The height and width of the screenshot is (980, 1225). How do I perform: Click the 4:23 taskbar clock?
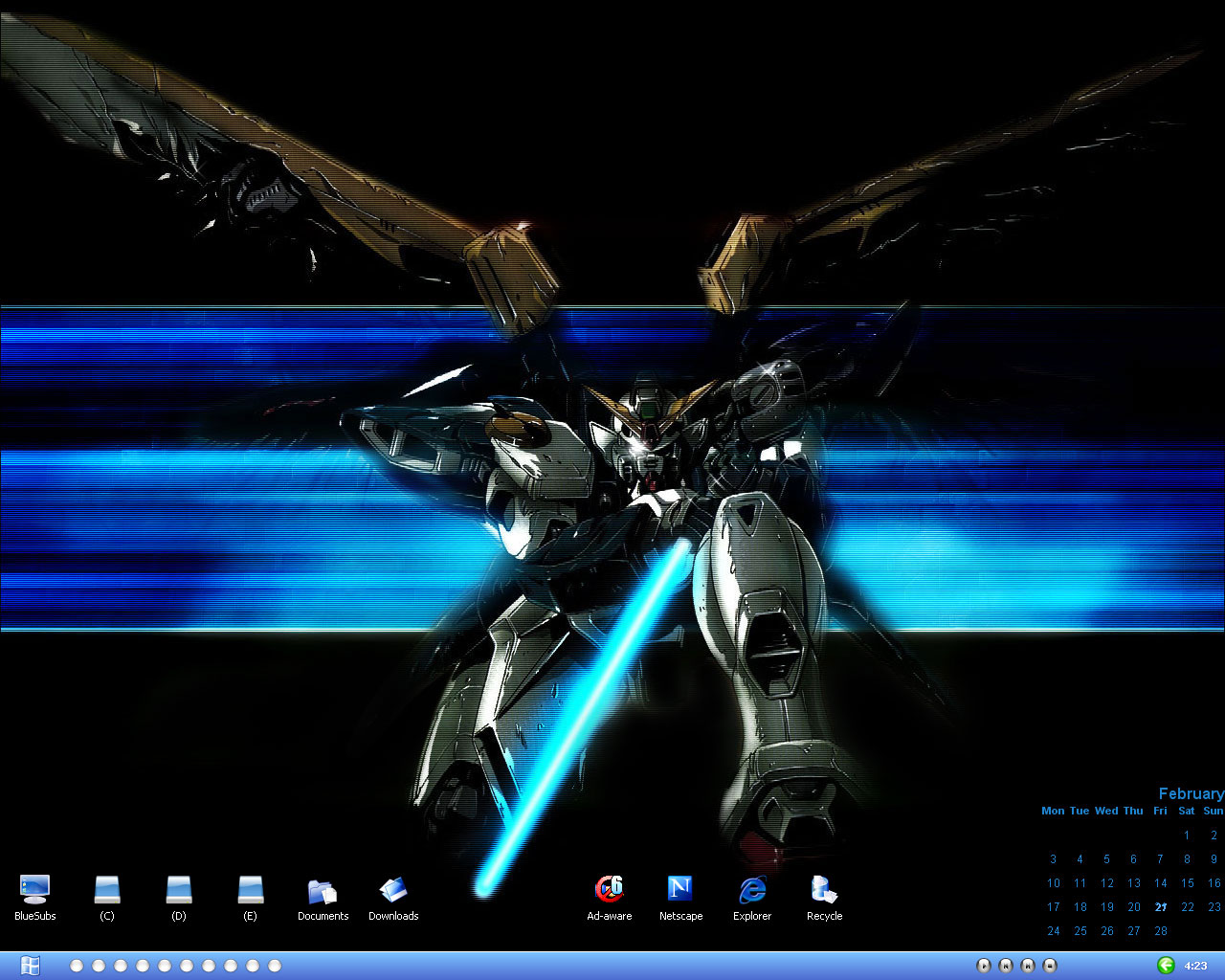coord(1195,966)
